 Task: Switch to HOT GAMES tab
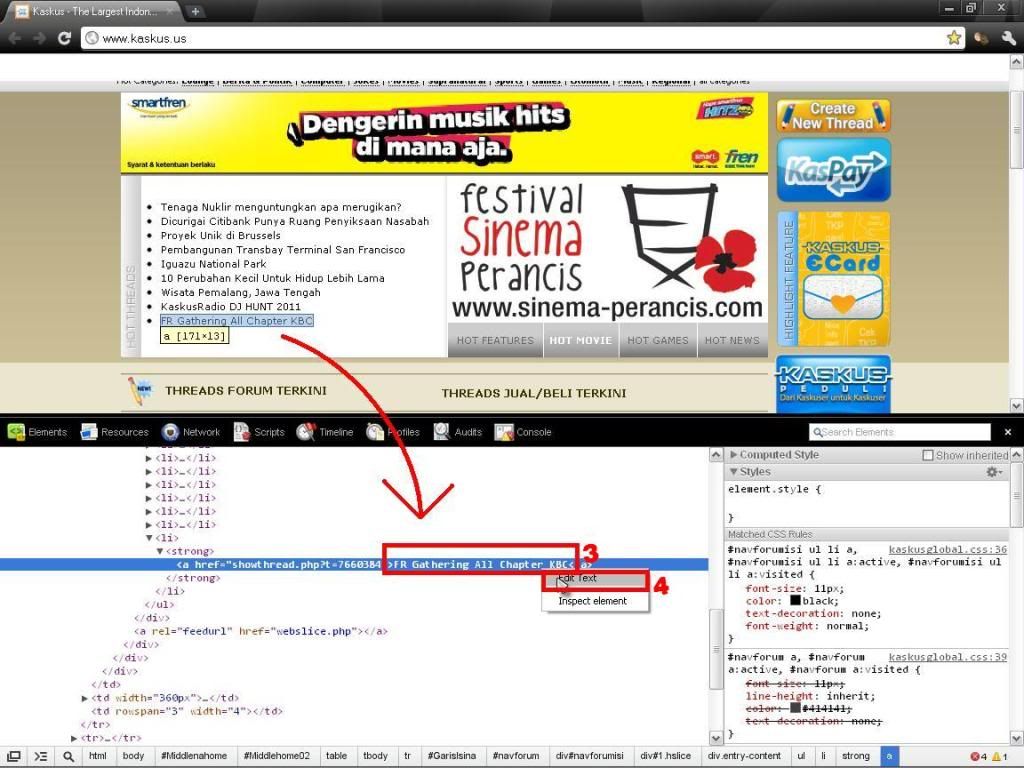[x=658, y=340]
